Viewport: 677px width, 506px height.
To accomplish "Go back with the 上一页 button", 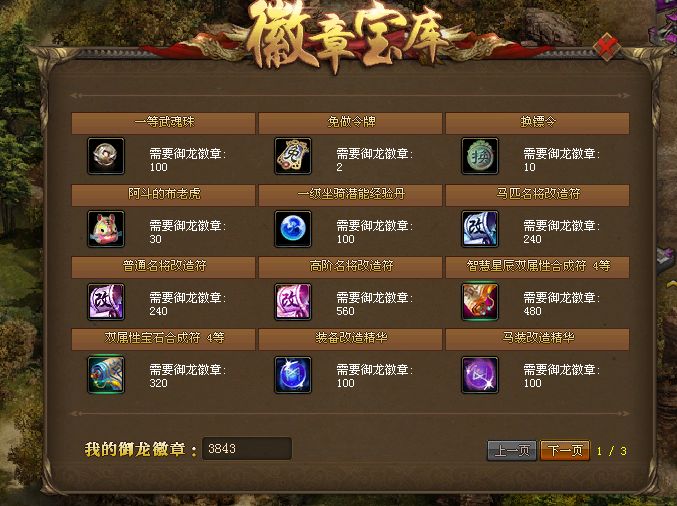I will [x=512, y=451].
